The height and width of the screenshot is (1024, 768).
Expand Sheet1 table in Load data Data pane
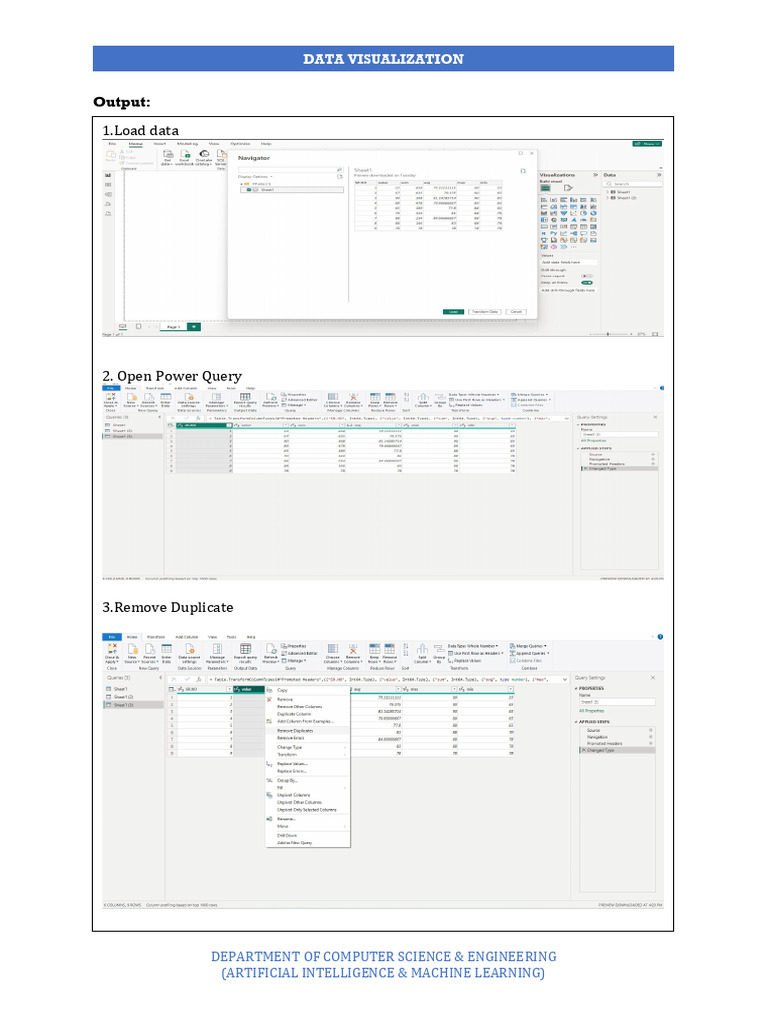(607, 192)
